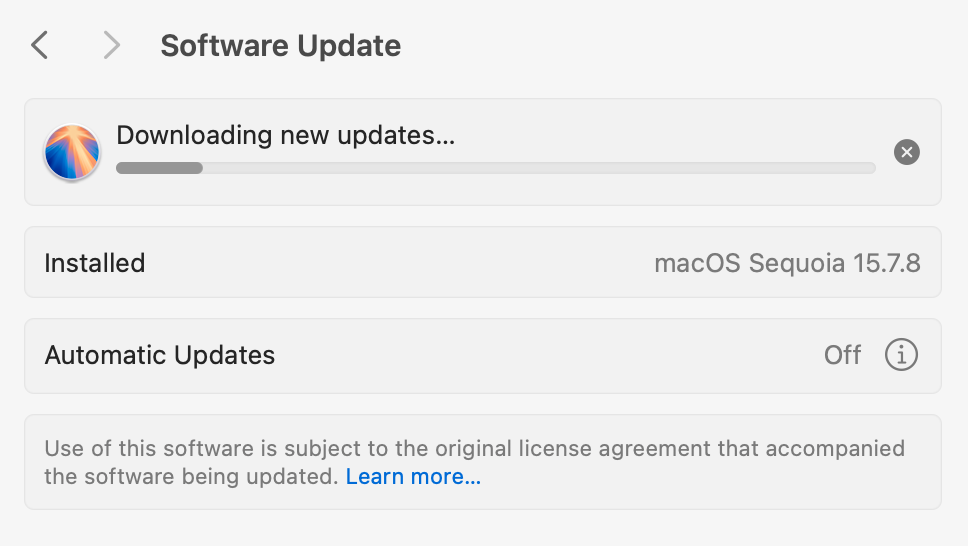Viewport: 968px width, 546px height.
Task: Click the Installed row label
Action: (94, 263)
